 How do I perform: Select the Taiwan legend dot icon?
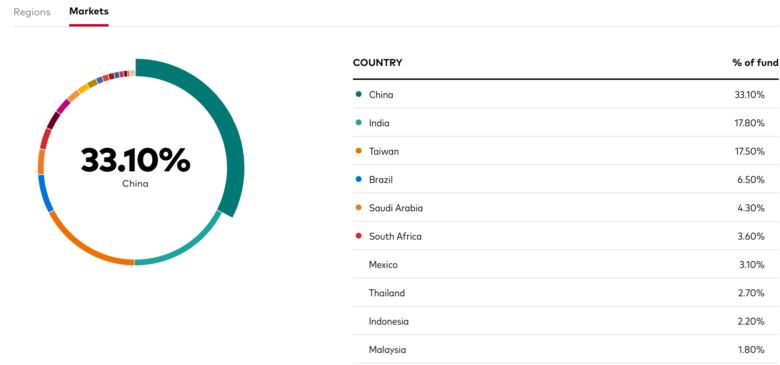(358, 151)
